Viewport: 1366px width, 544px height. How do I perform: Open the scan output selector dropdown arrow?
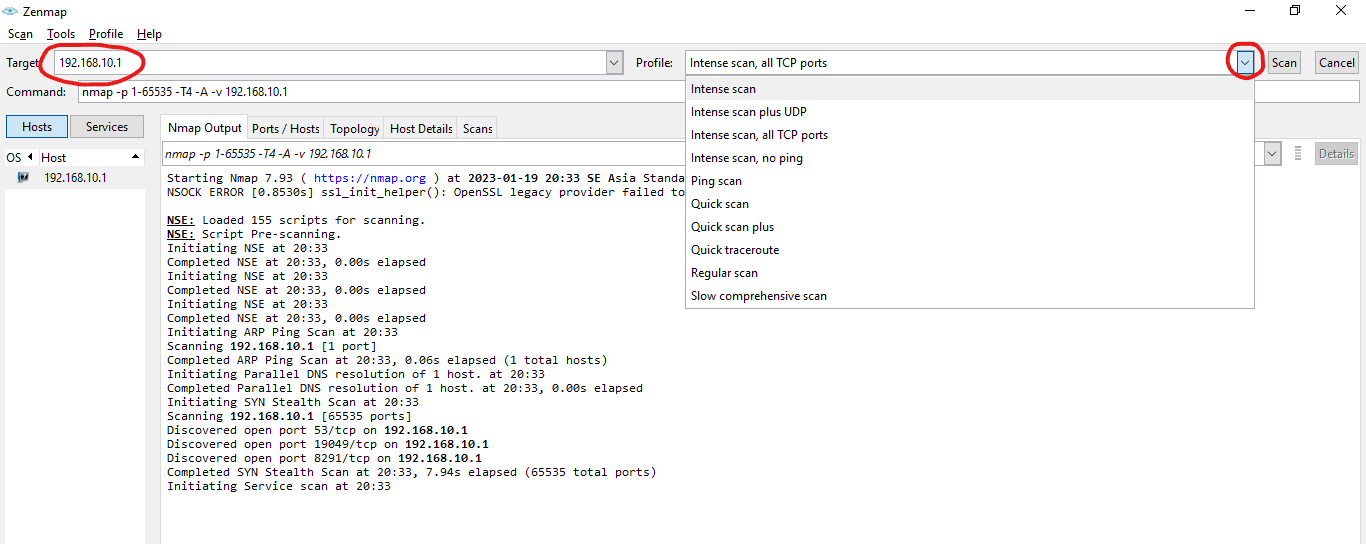(x=1272, y=154)
